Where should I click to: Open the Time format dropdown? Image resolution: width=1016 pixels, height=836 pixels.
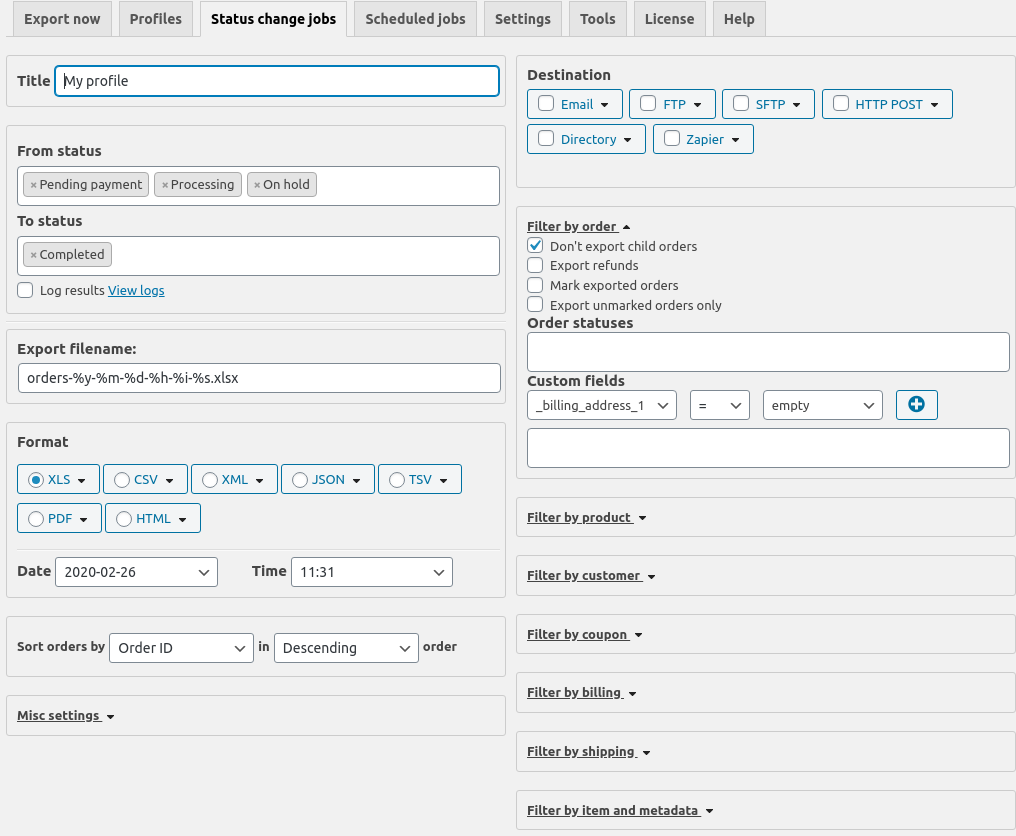372,572
